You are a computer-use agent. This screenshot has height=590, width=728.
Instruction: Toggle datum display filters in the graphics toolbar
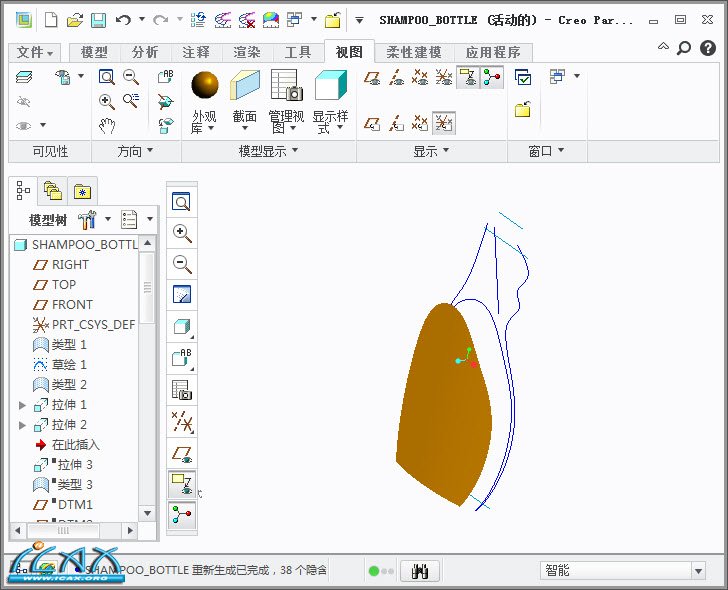[x=182, y=421]
